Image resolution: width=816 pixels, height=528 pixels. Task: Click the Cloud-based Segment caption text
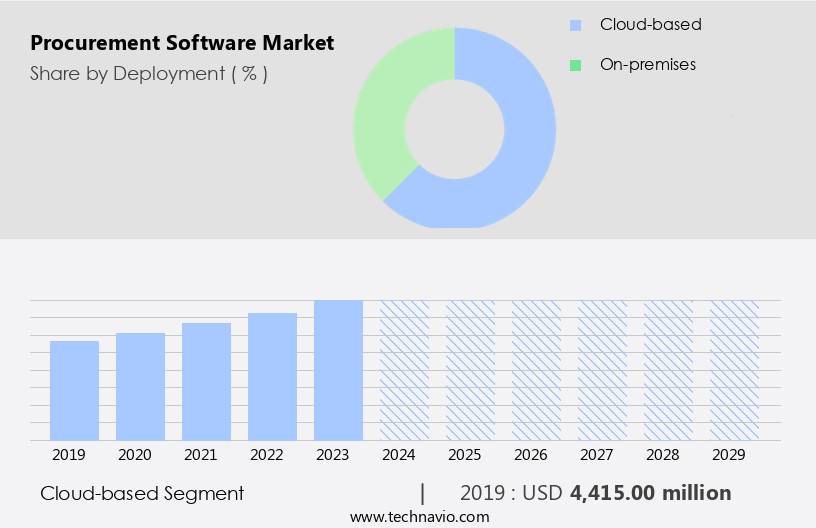pyautogui.click(x=142, y=493)
